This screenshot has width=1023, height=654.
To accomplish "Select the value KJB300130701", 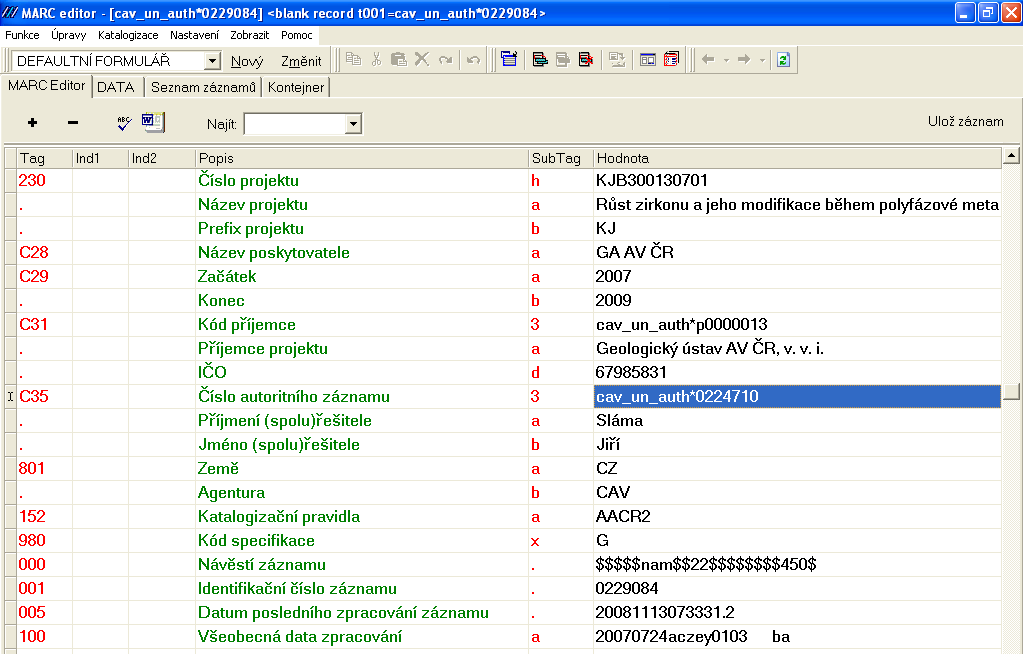I will point(797,181).
